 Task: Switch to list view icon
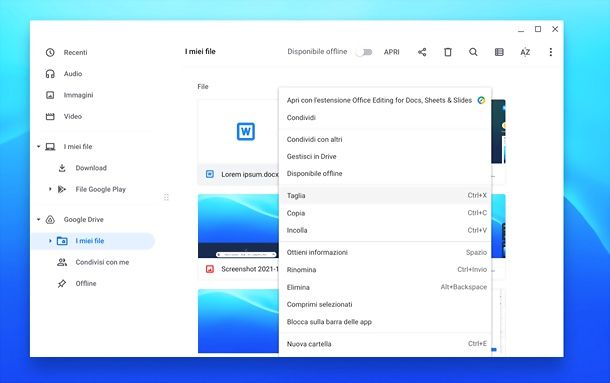pyautogui.click(x=499, y=52)
